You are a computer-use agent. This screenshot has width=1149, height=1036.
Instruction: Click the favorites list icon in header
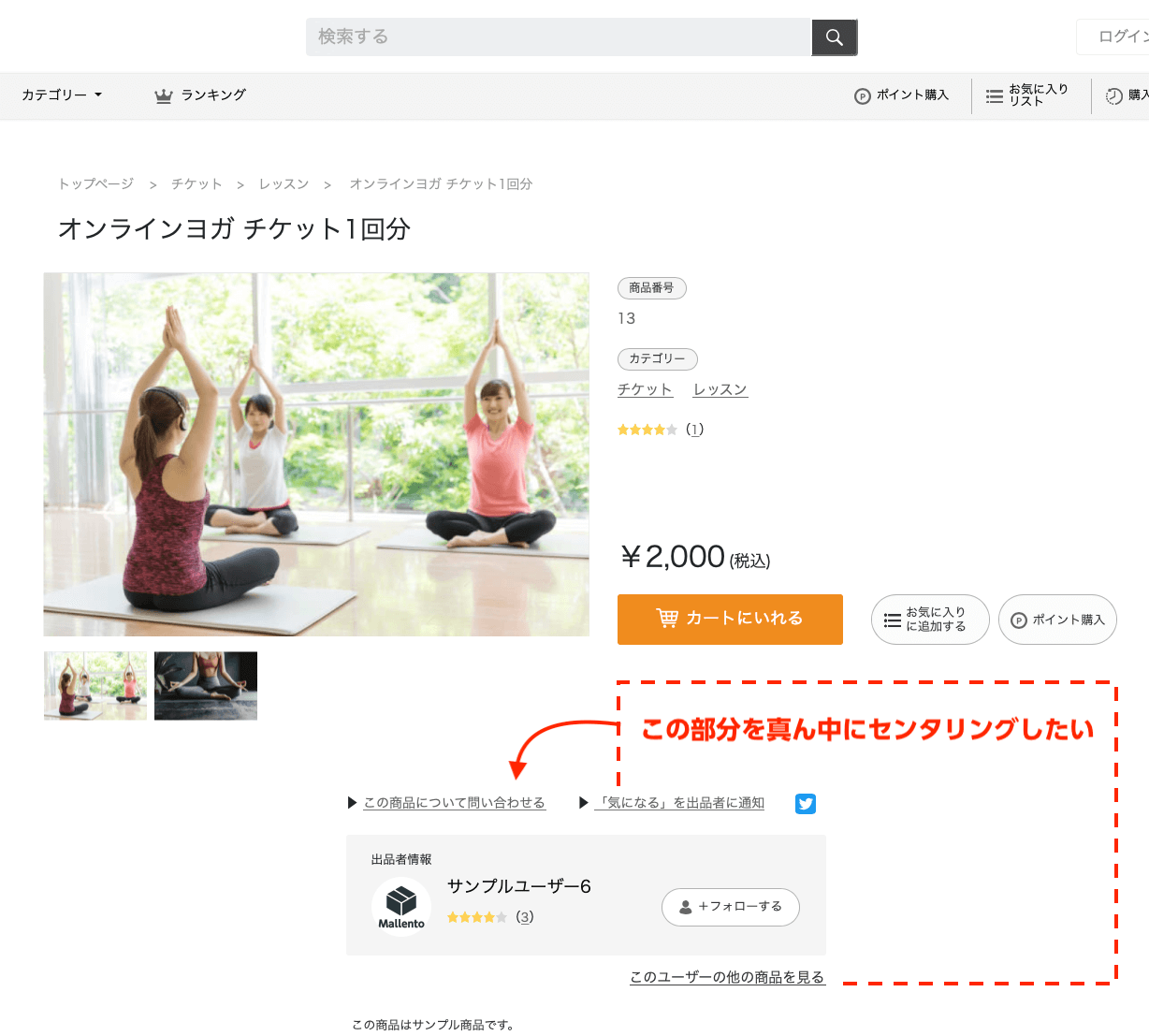[994, 95]
